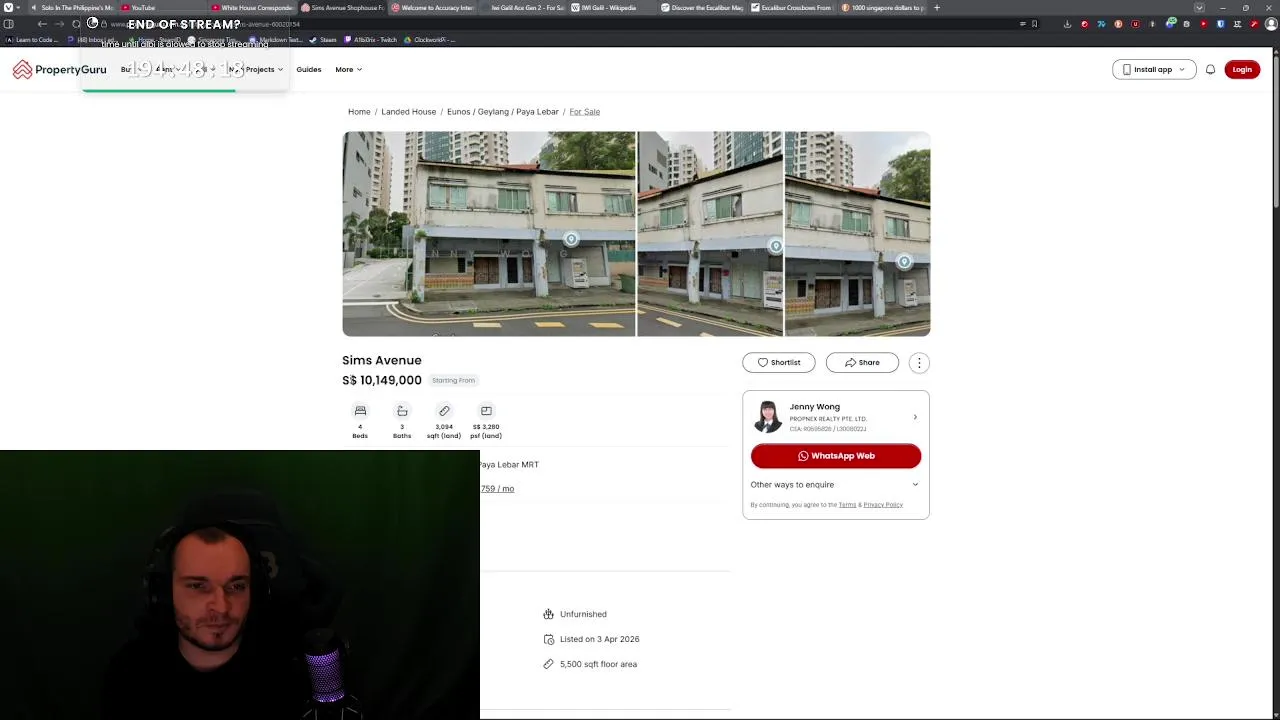Click the PropertyGuru logo
The width and height of the screenshot is (1280, 720).
[59, 69]
